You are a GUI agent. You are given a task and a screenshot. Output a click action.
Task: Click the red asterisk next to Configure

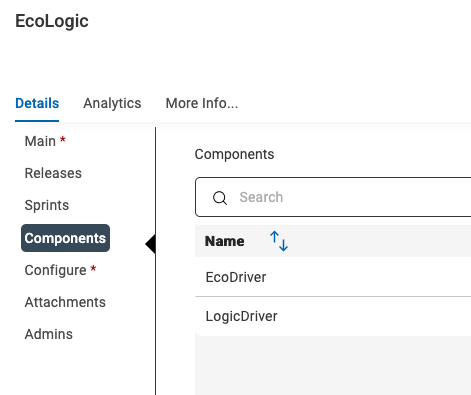pyautogui.click(x=93, y=269)
